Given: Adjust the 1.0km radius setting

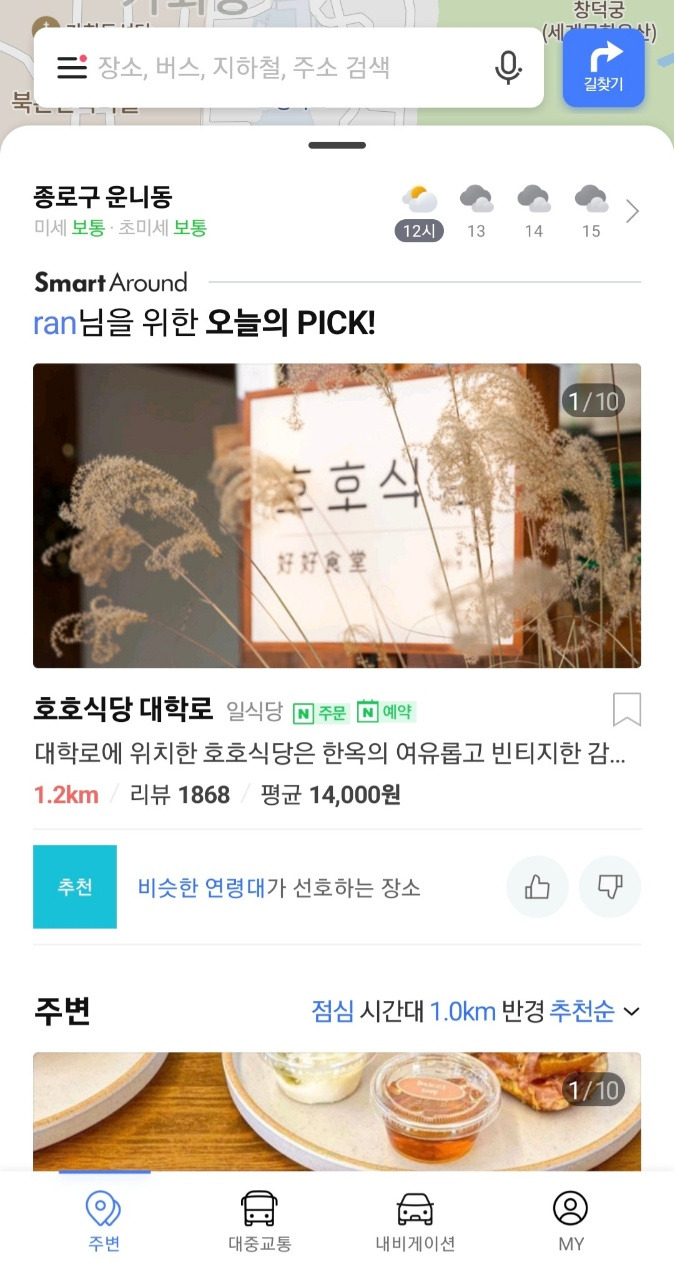Looking at the screenshot, I should click(x=463, y=1011).
